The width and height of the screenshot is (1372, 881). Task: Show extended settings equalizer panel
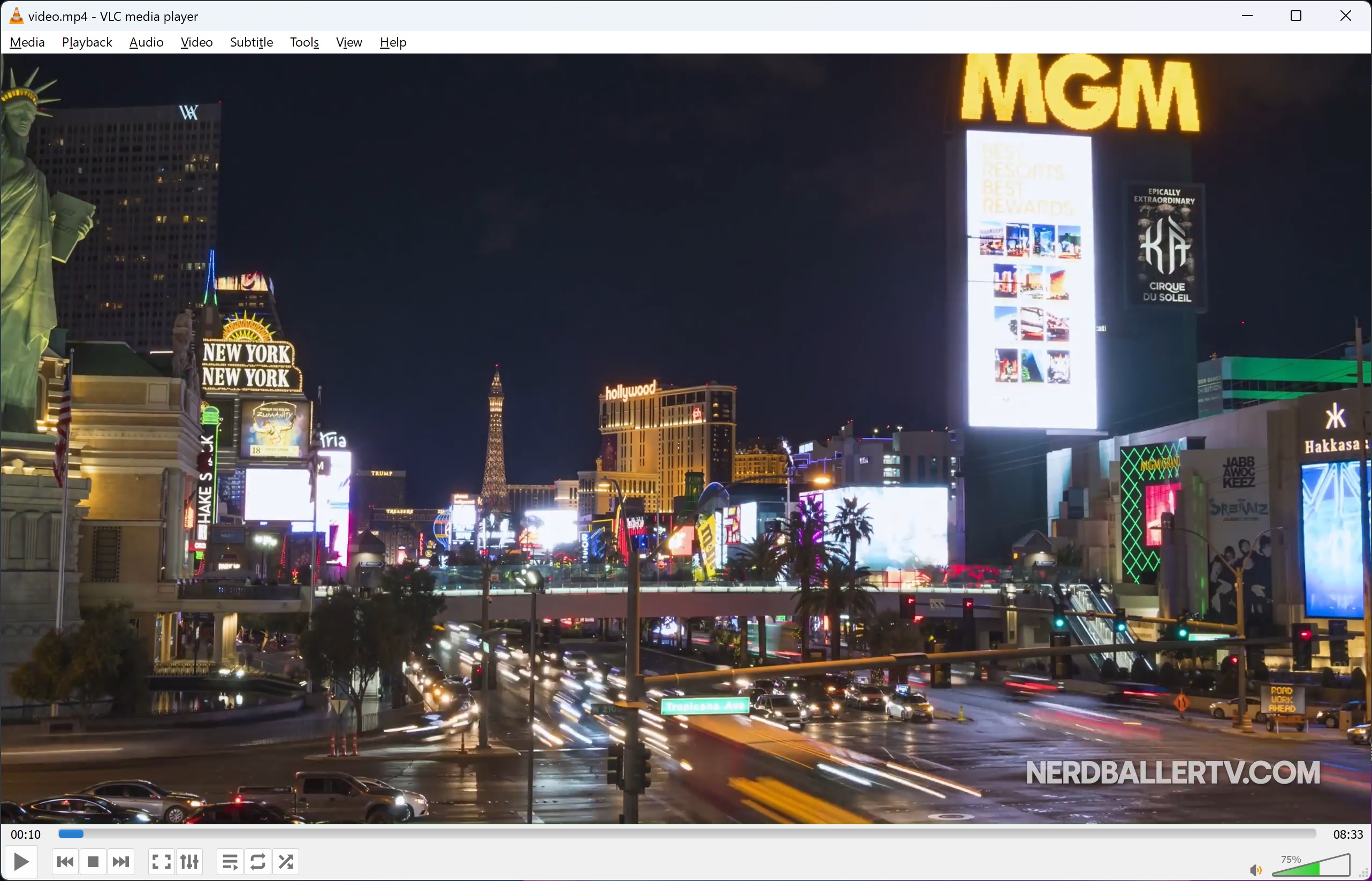coord(189,862)
